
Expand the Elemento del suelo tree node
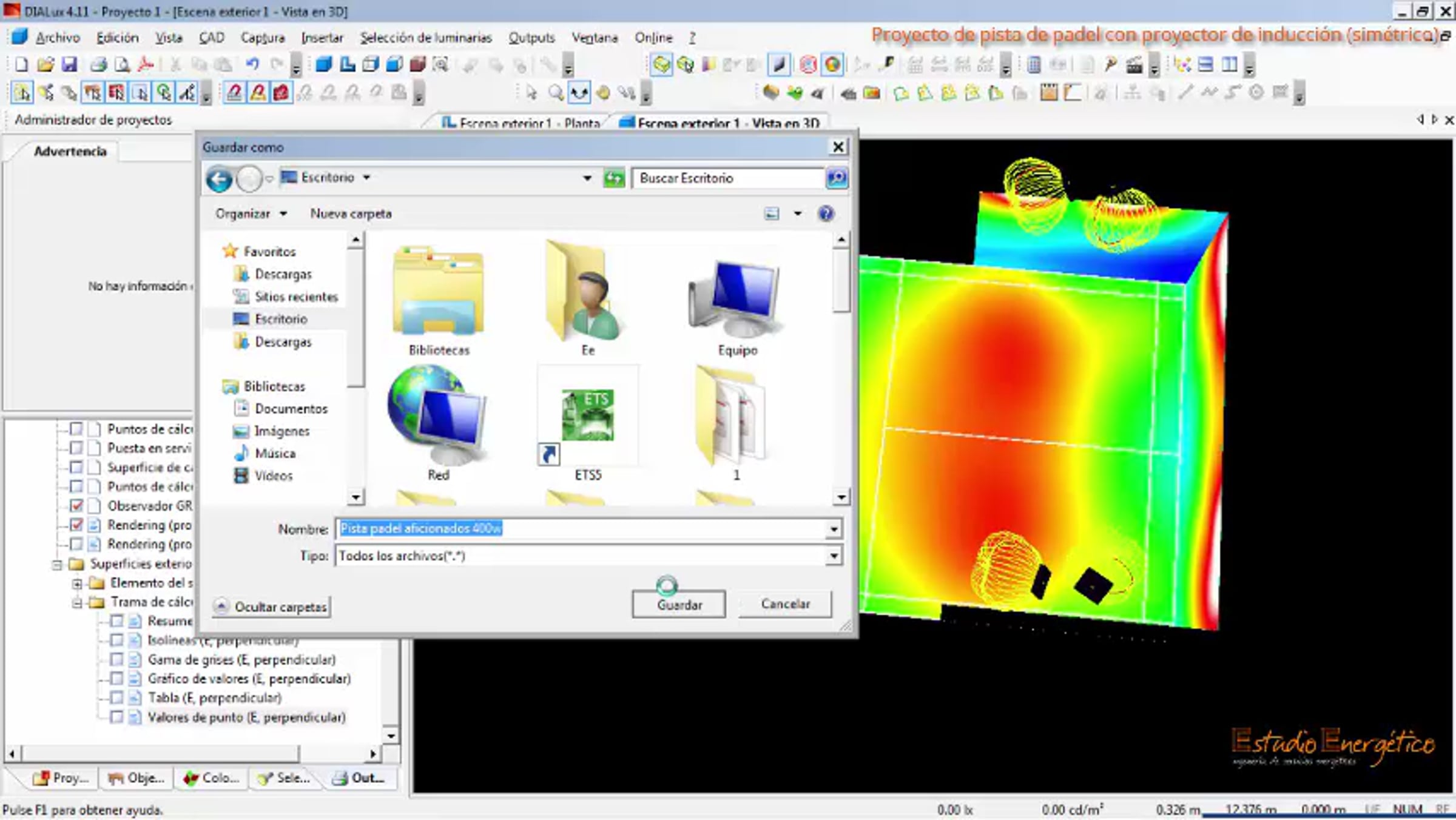[77, 583]
